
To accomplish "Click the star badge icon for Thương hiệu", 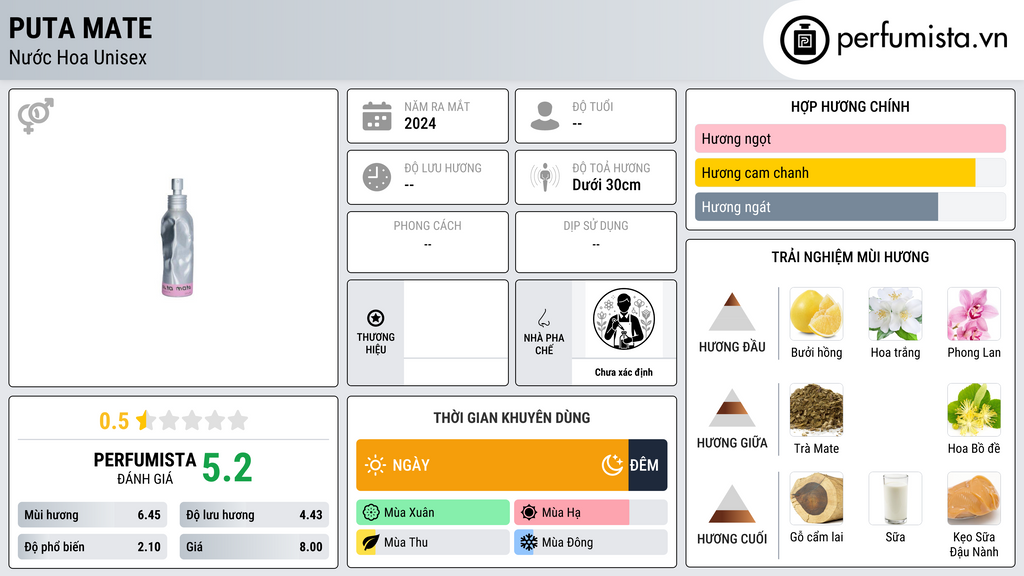I will pos(376,318).
